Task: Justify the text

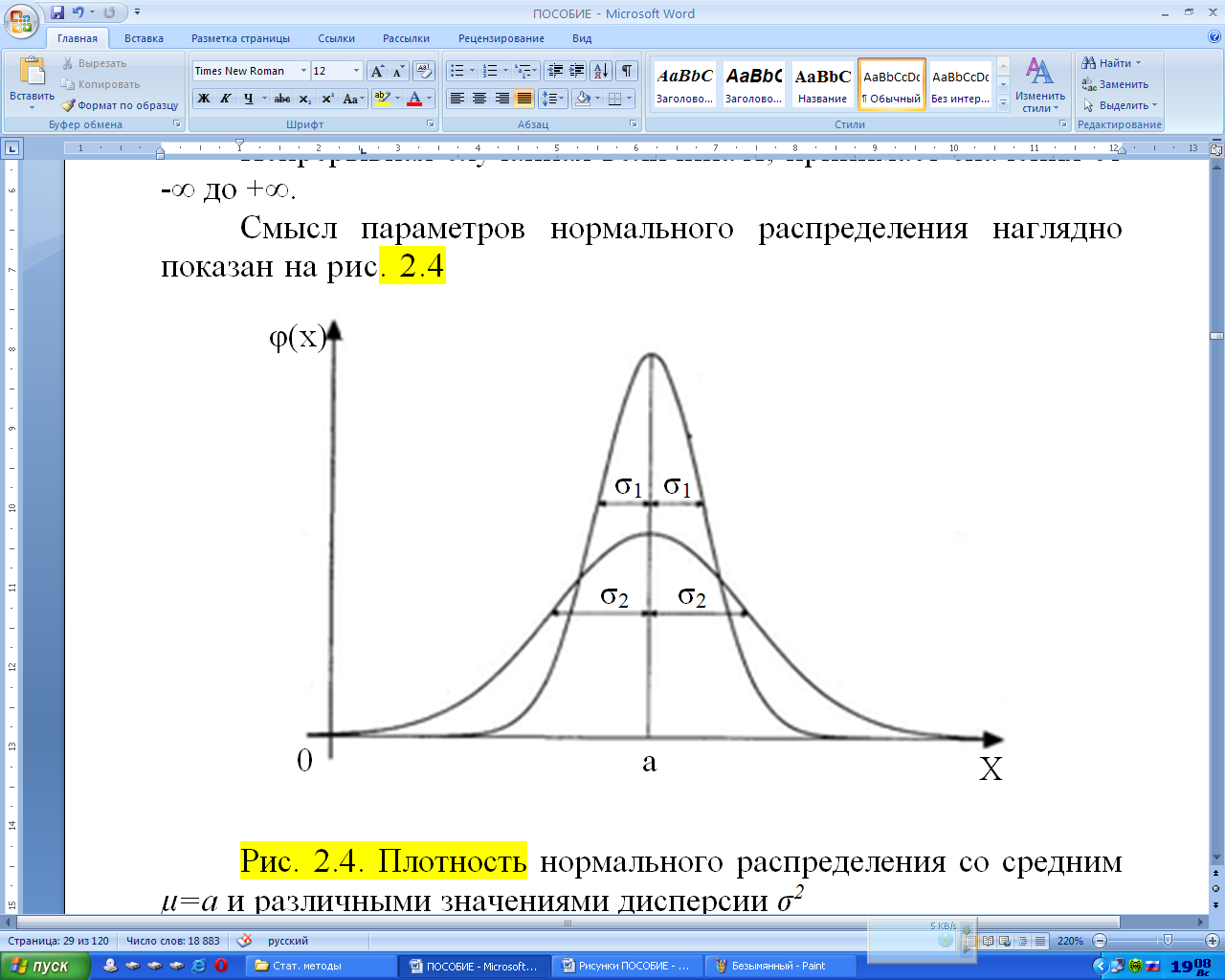Action: coord(524,98)
